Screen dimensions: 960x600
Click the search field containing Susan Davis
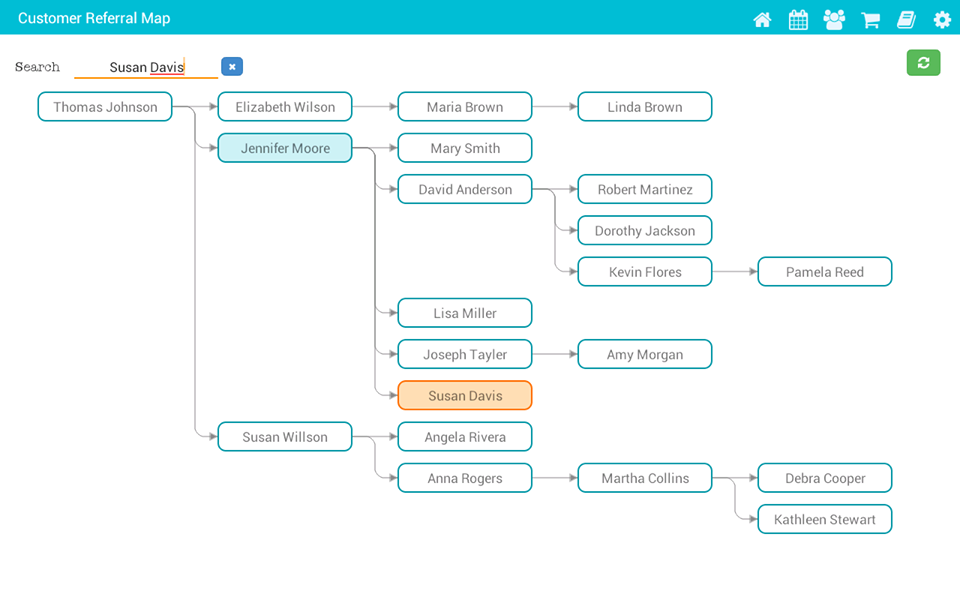tap(146, 68)
